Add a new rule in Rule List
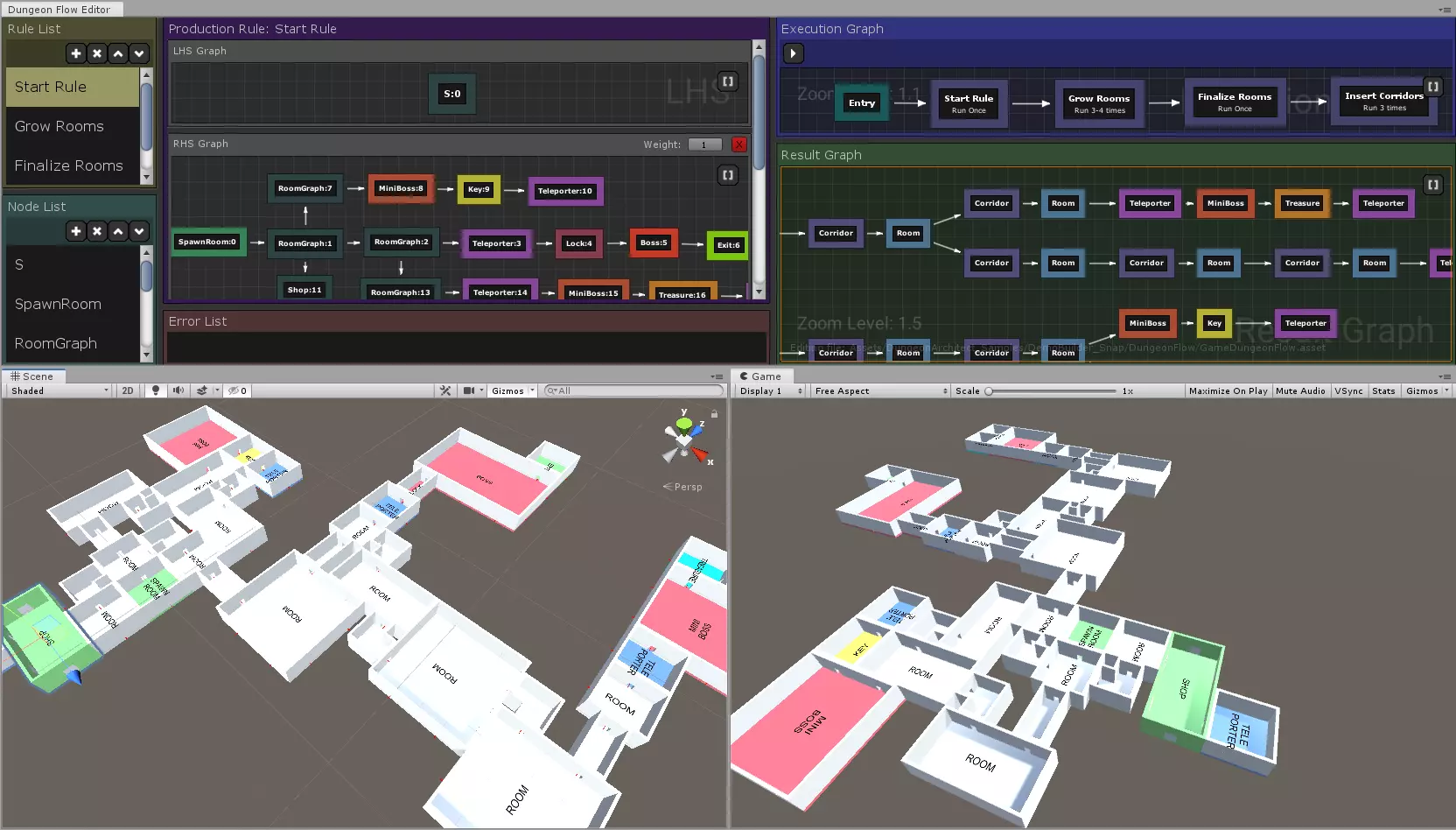The height and width of the screenshot is (830, 1456). pyautogui.click(x=76, y=53)
